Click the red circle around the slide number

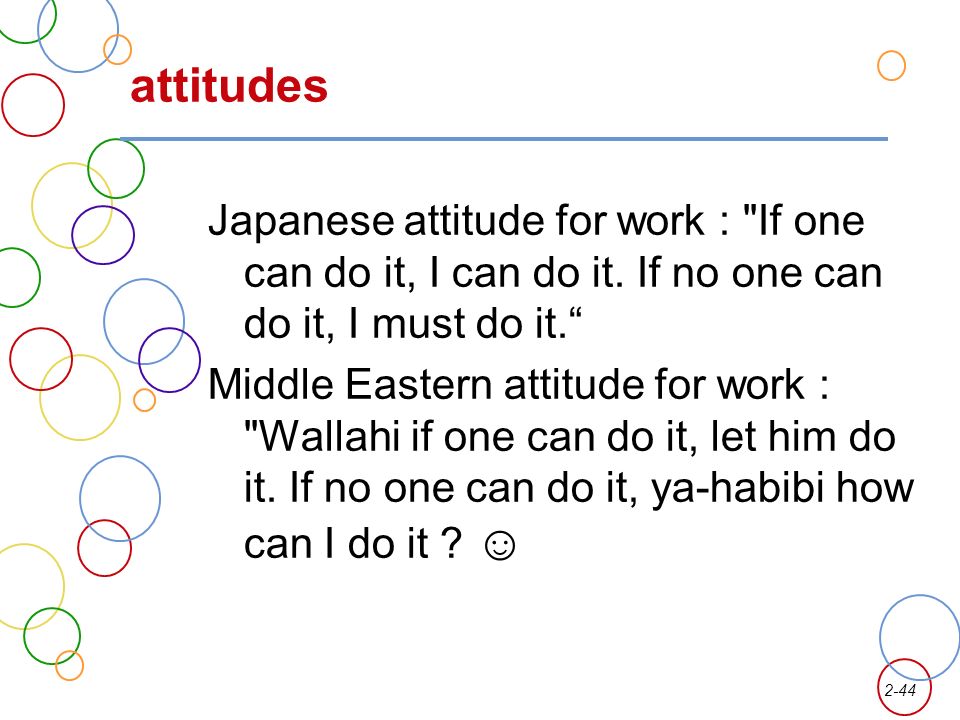click(x=904, y=687)
